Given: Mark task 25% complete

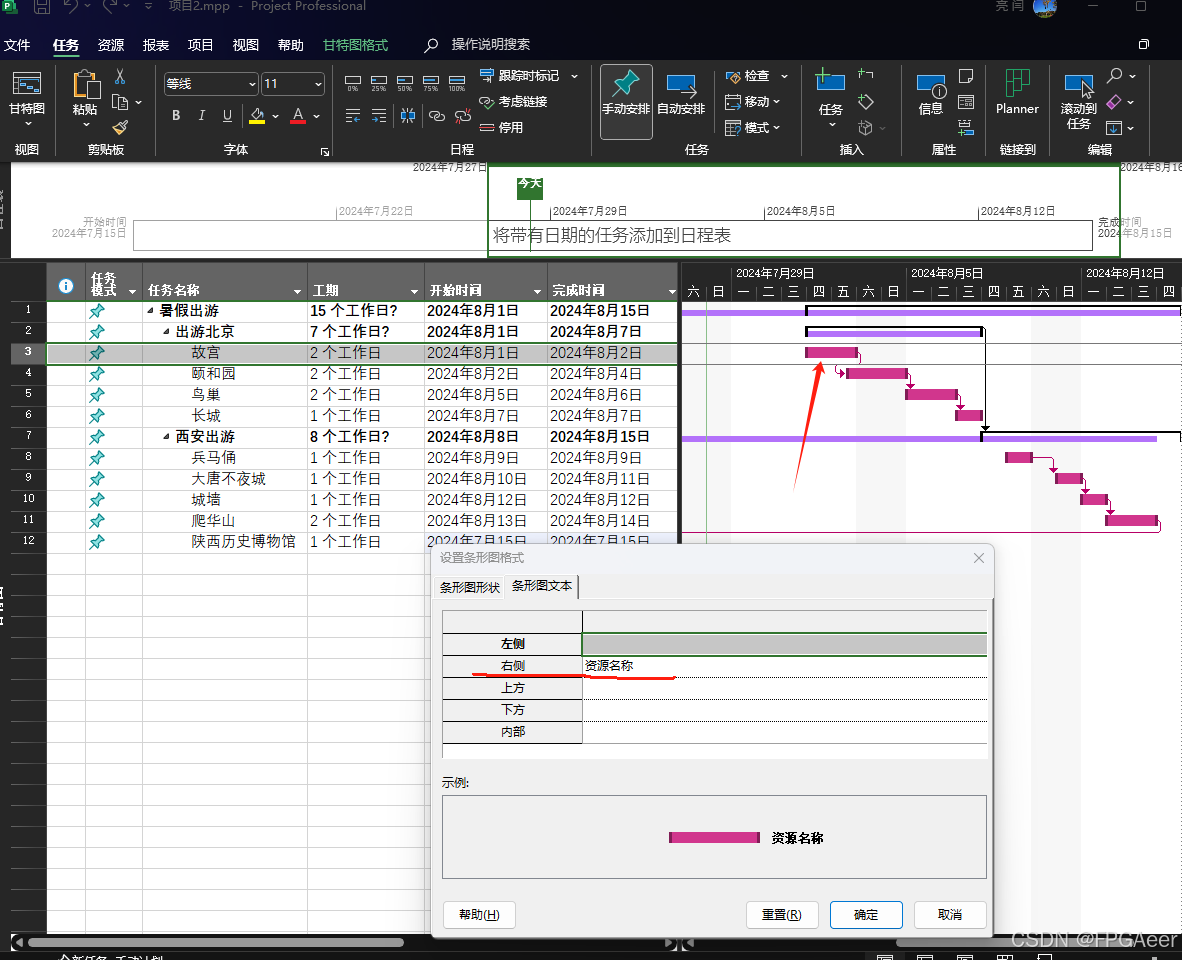Looking at the screenshot, I should pos(379,83).
